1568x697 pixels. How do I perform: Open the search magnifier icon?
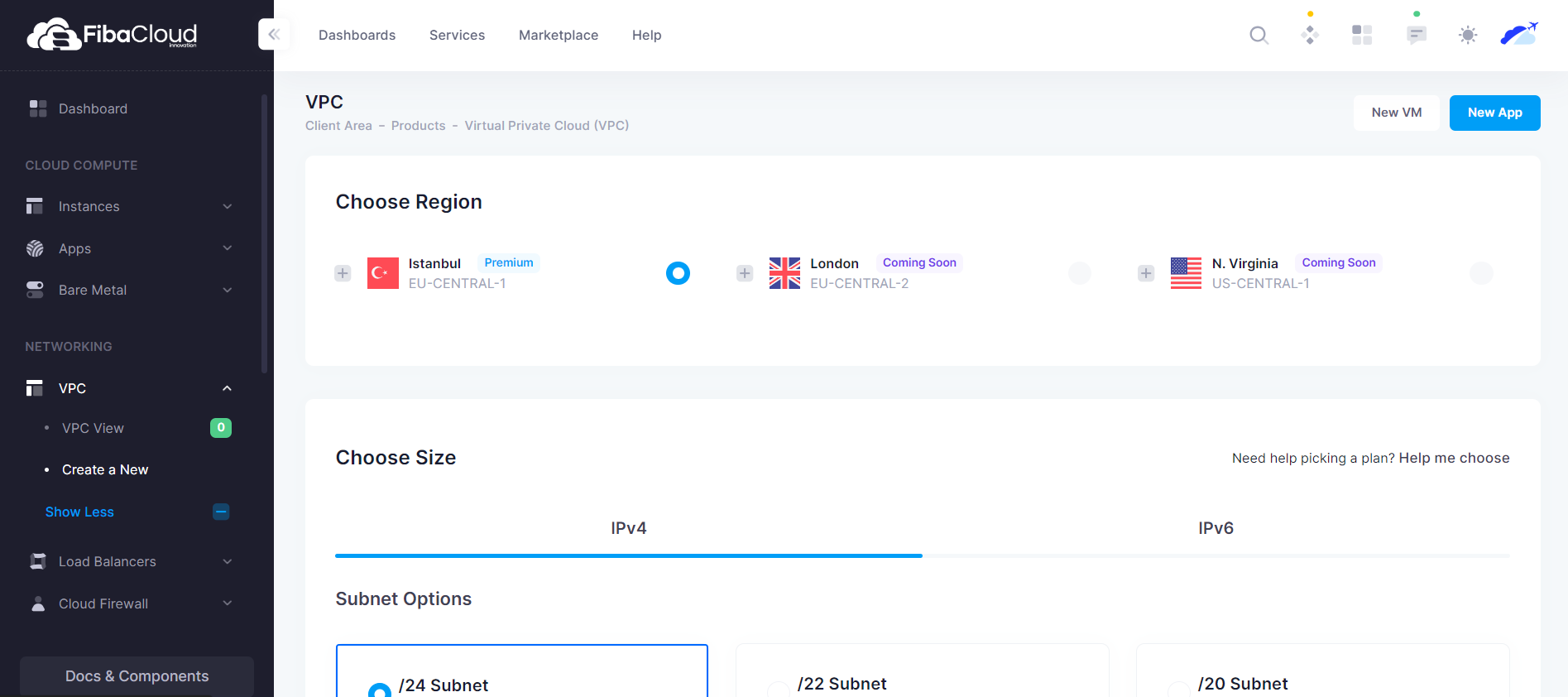point(1259,35)
